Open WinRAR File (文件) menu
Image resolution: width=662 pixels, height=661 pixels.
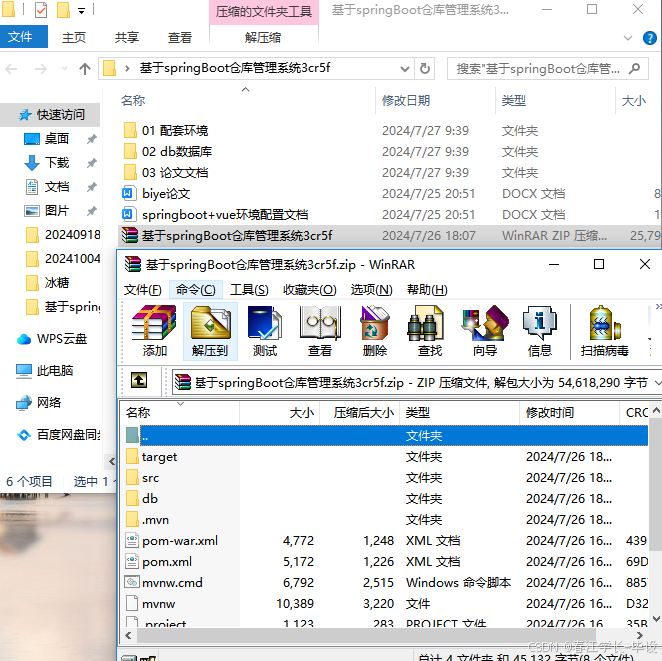[142, 290]
